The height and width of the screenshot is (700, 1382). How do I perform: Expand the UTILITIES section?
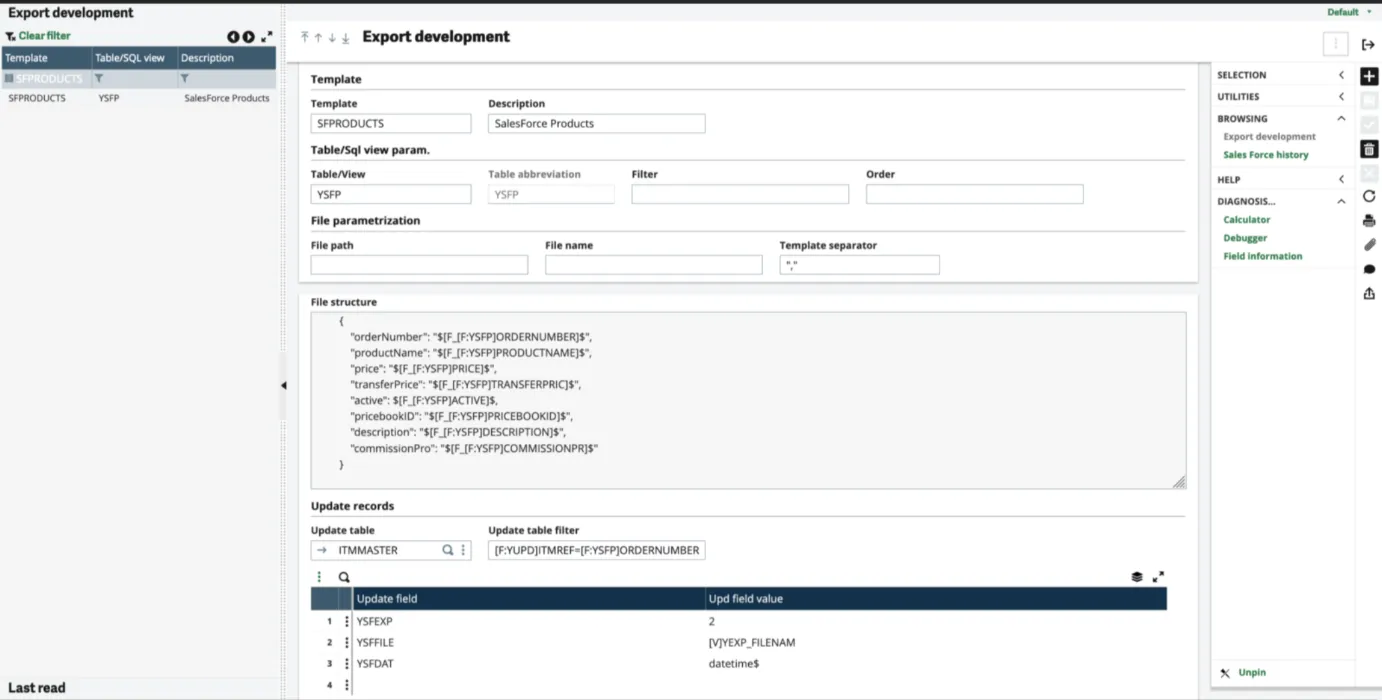pos(1341,97)
